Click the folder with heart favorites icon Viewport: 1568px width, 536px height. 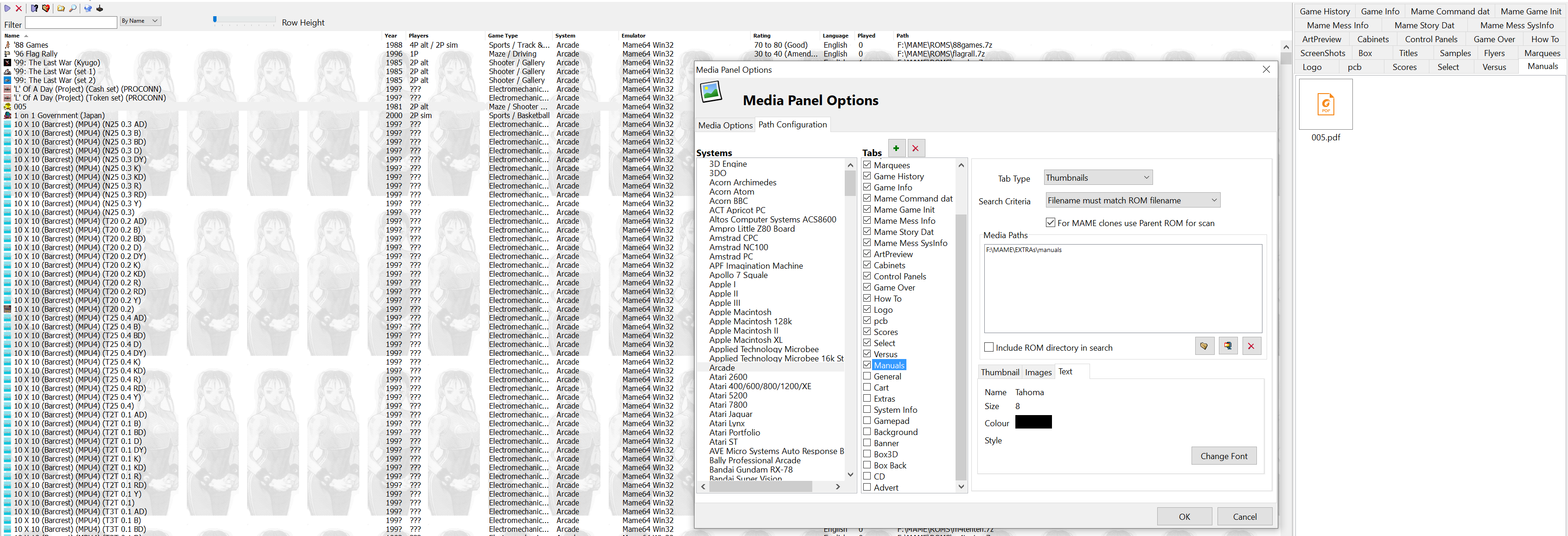[x=45, y=8]
